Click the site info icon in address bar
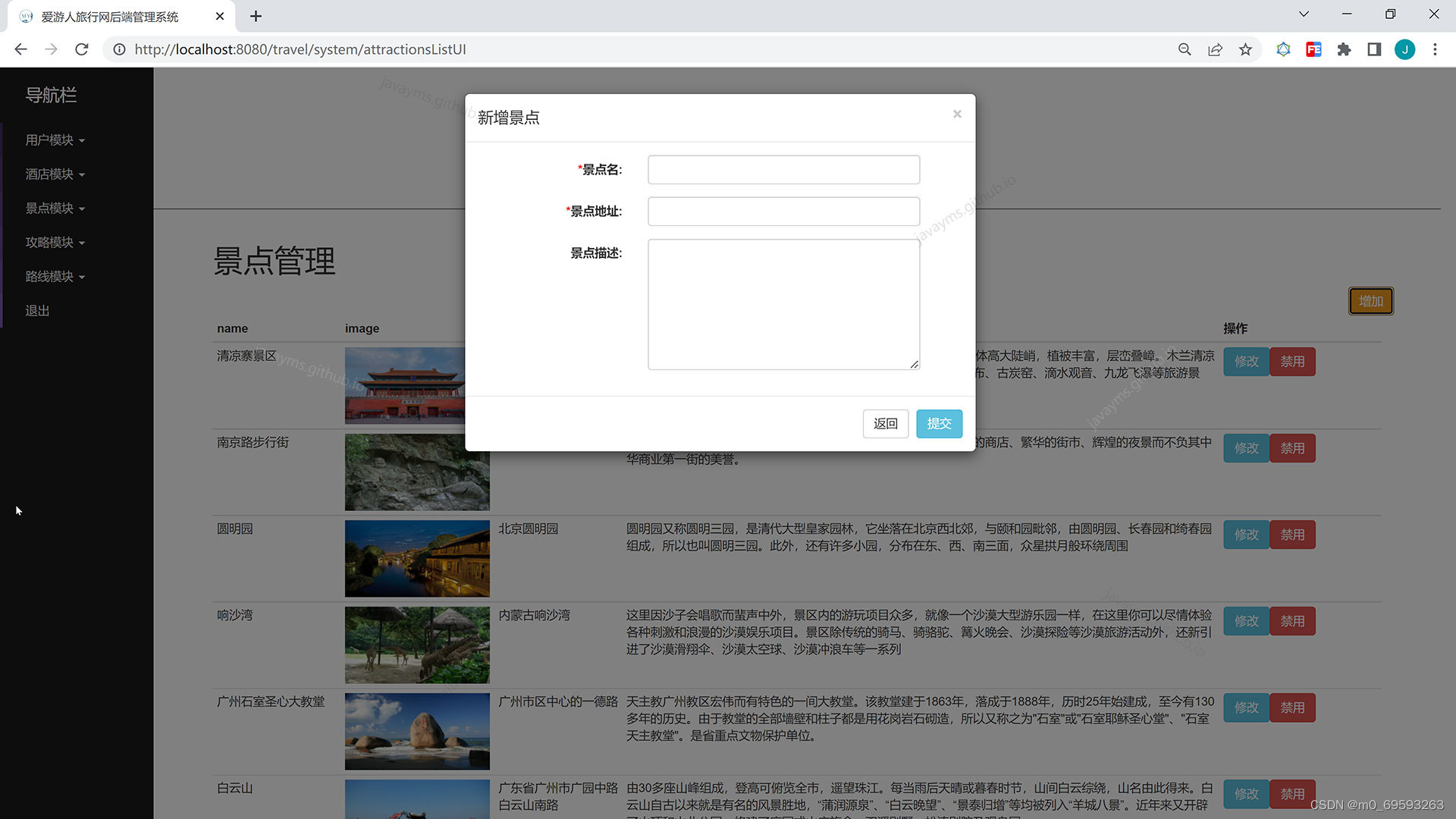The width and height of the screenshot is (1456, 819). point(119,49)
